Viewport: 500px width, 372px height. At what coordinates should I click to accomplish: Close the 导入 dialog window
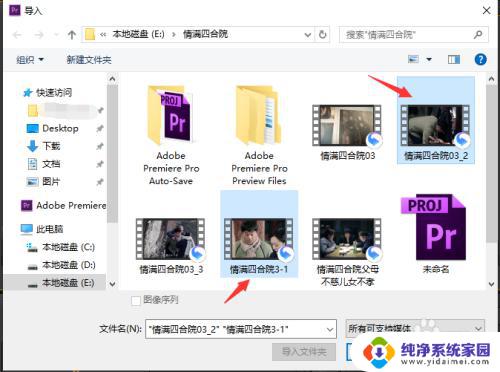486,10
